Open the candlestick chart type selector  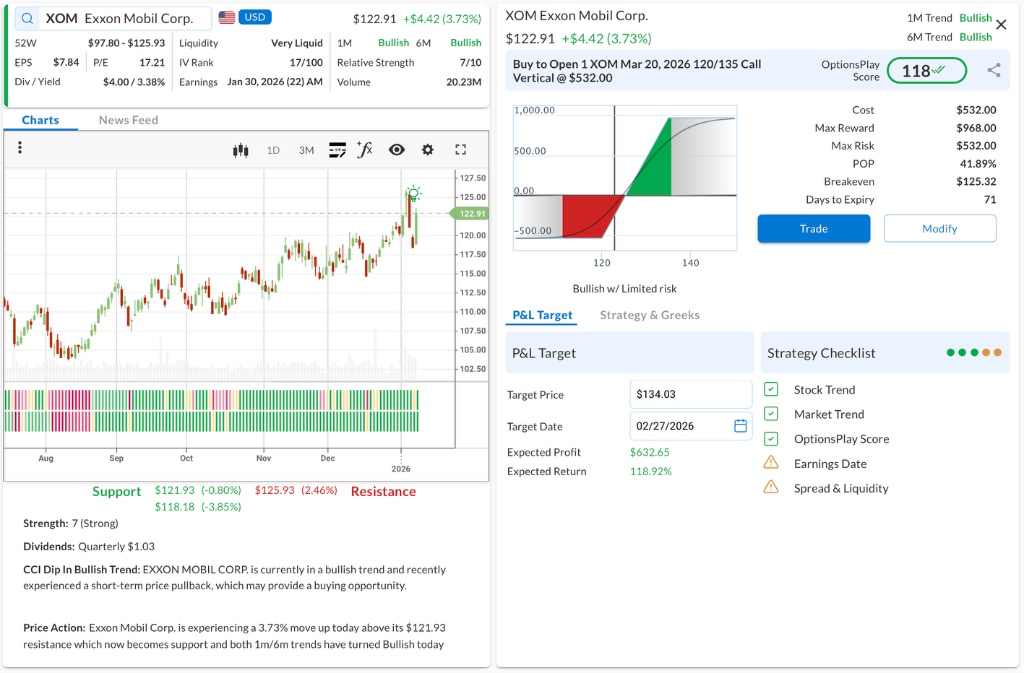[240, 150]
